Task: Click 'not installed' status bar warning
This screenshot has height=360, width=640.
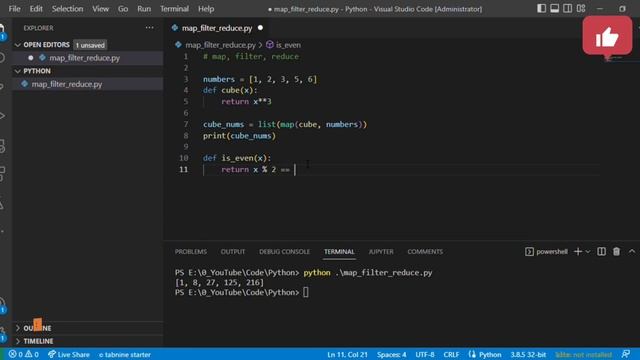Action: click(584, 354)
